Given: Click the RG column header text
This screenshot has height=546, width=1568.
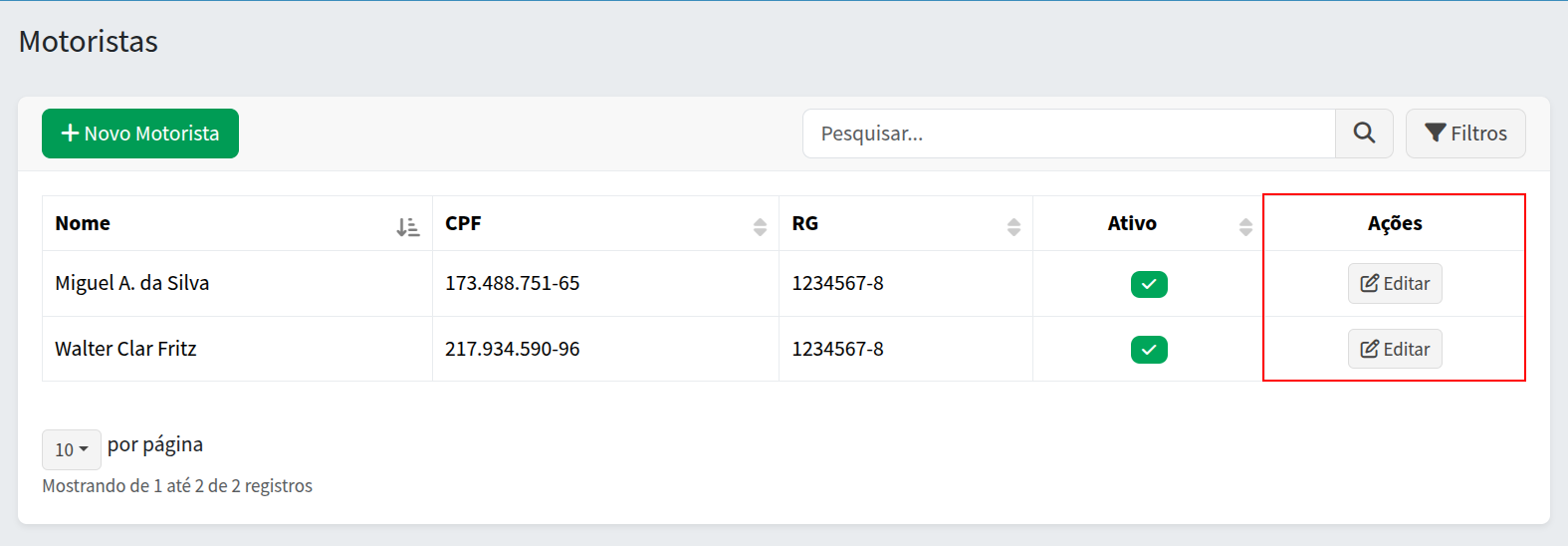Looking at the screenshot, I should pos(804,223).
